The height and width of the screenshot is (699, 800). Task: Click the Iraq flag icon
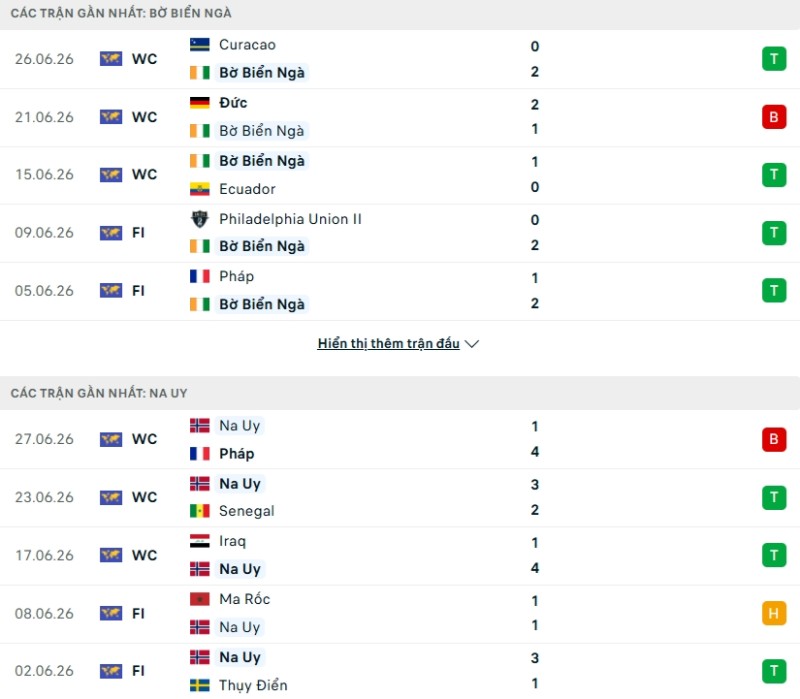[x=199, y=541]
